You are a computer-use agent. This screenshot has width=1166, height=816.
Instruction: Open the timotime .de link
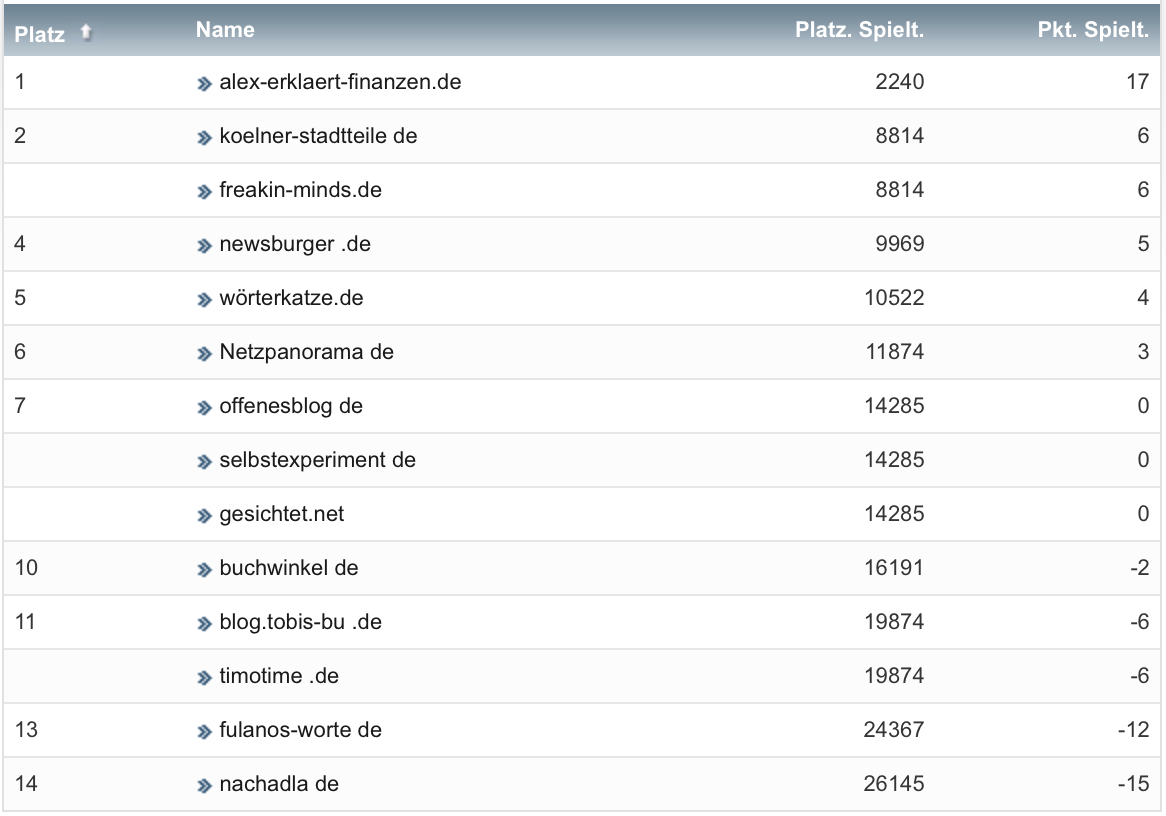(279, 676)
